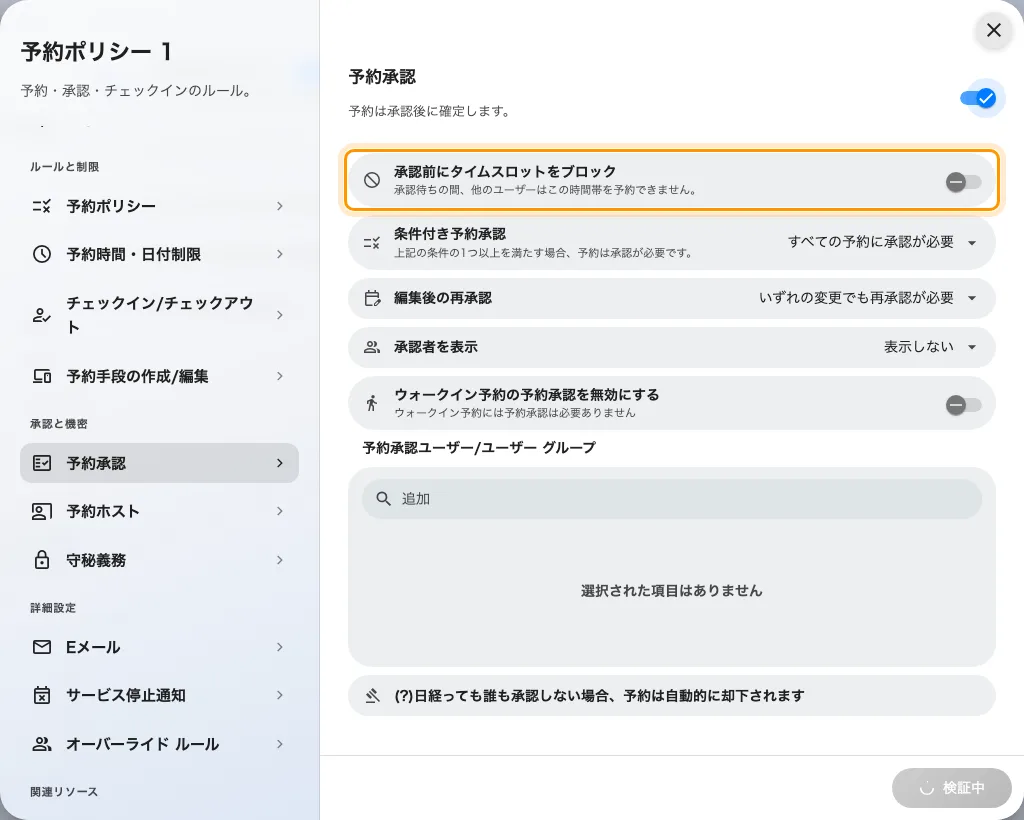Open 予約ポリシー menu item
The width and height of the screenshot is (1024, 820).
(159, 206)
